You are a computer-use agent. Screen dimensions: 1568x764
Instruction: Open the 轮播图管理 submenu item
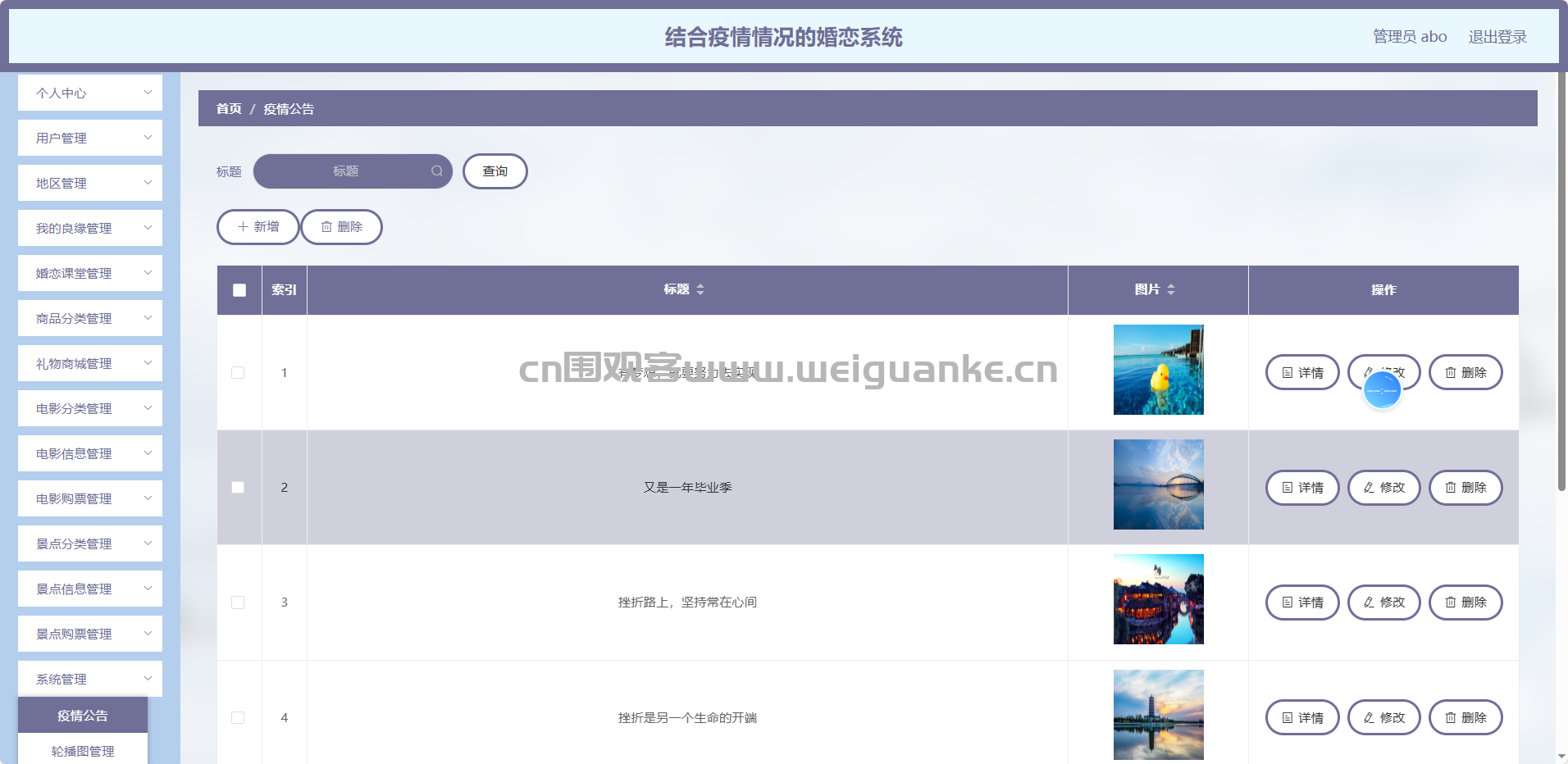83,751
